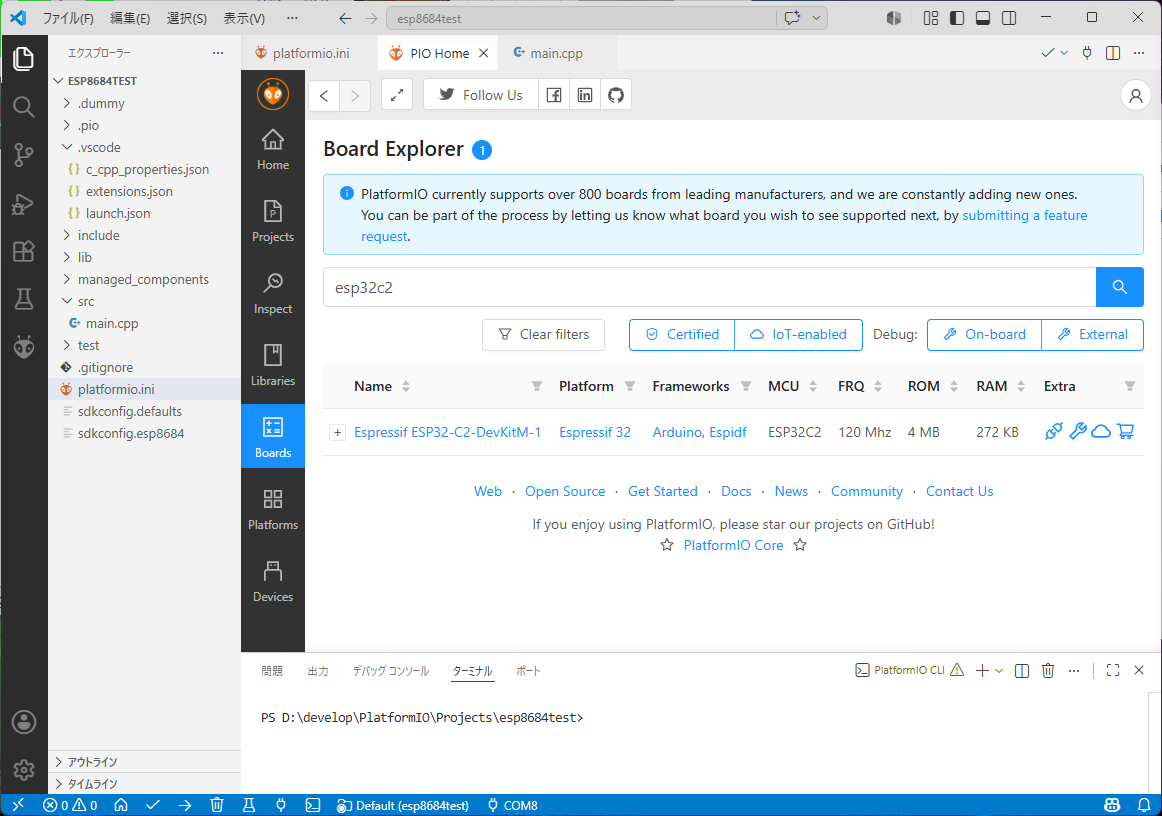
Task: Click PlatformIO Upload arrow in status bar
Action: tap(185, 805)
